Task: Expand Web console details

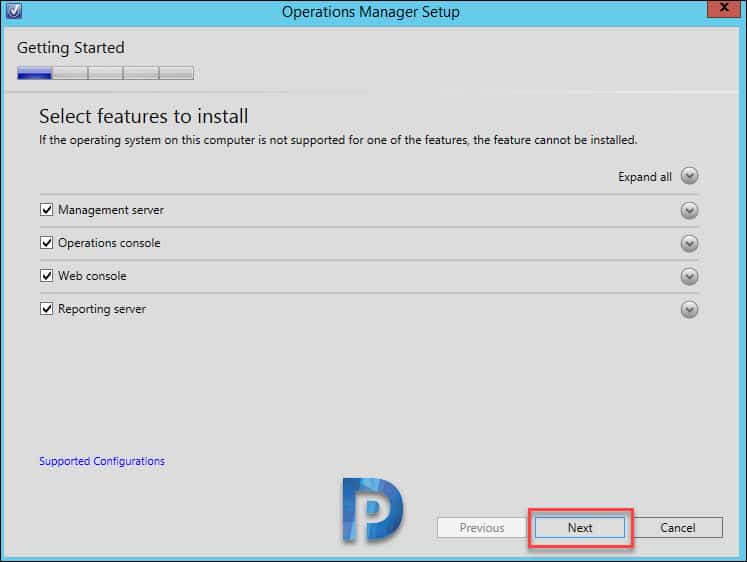Action: pyautogui.click(x=689, y=276)
